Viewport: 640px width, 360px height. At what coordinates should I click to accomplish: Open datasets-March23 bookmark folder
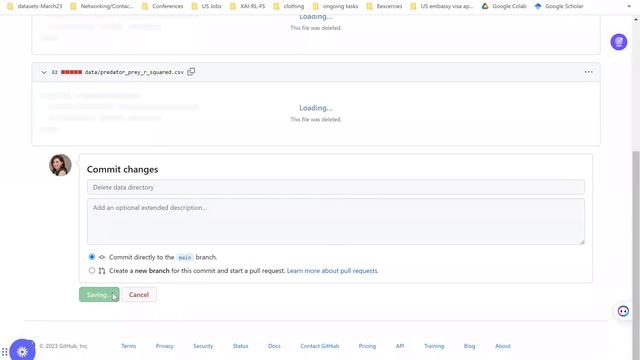point(35,6)
